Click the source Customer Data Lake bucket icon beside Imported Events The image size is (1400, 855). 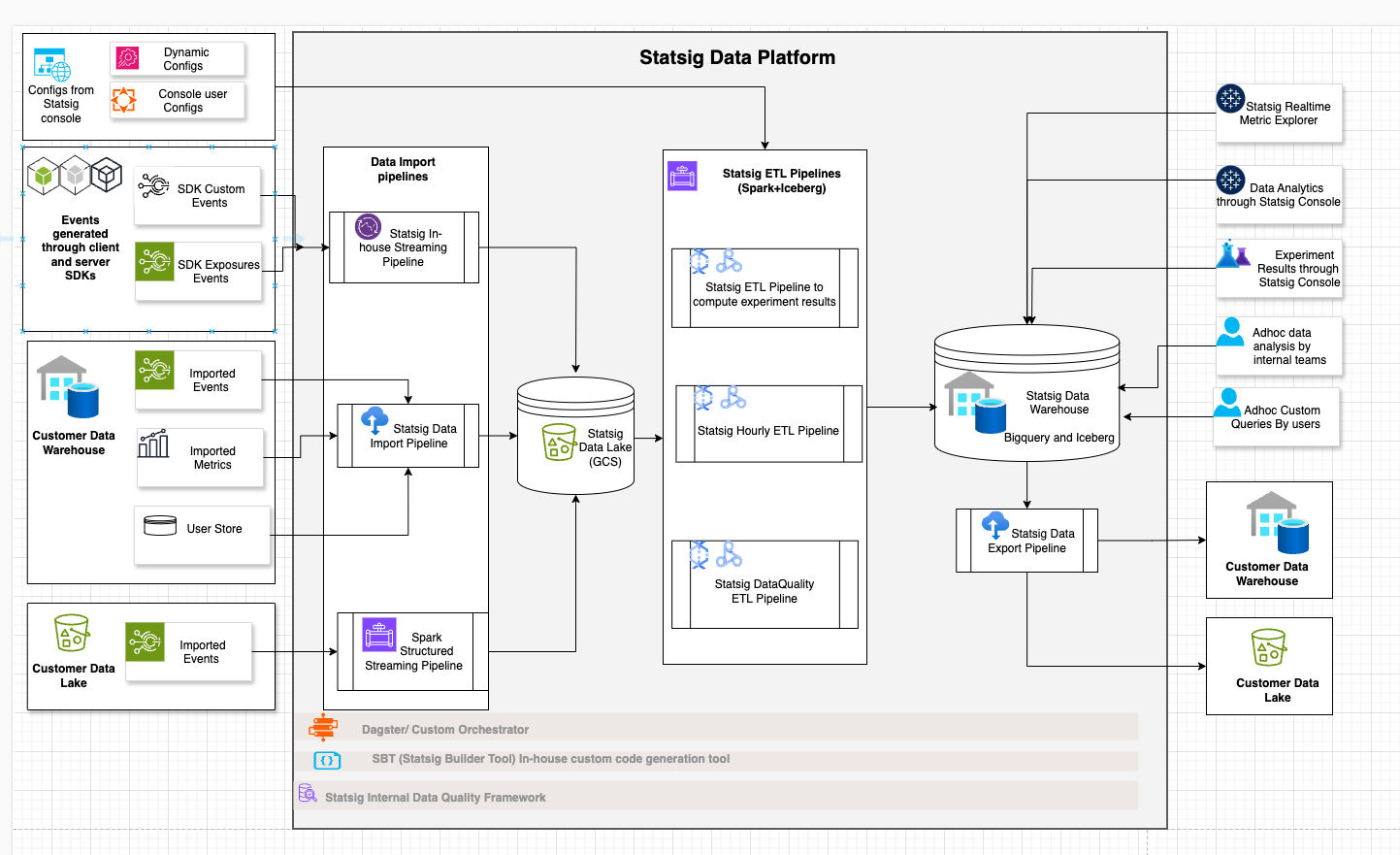click(72, 633)
